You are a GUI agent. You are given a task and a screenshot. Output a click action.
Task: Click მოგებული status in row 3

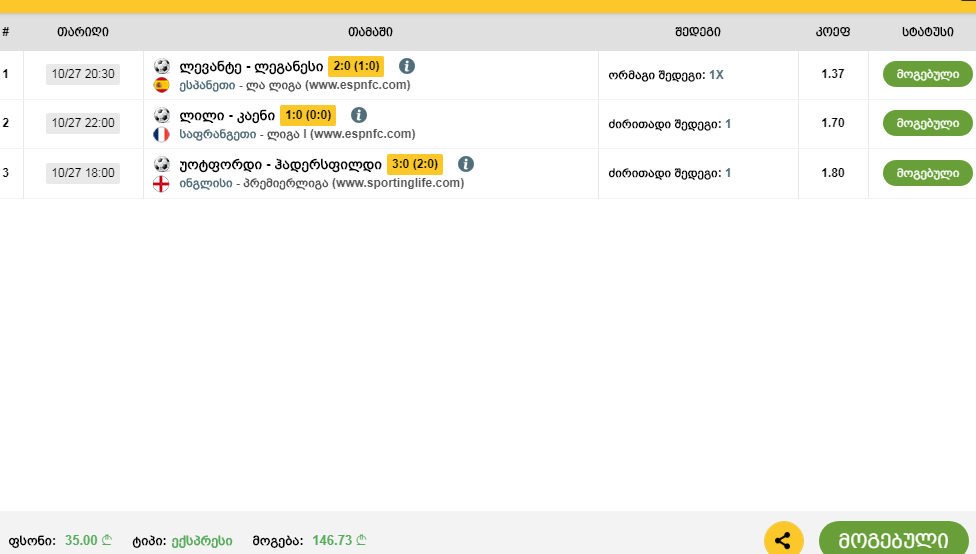click(x=927, y=173)
